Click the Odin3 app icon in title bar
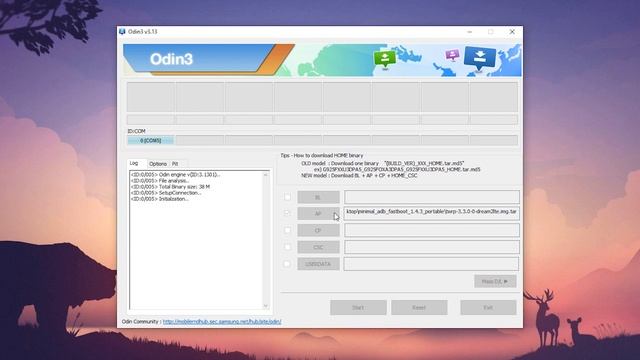The width and height of the screenshot is (640, 360). click(x=122, y=31)
